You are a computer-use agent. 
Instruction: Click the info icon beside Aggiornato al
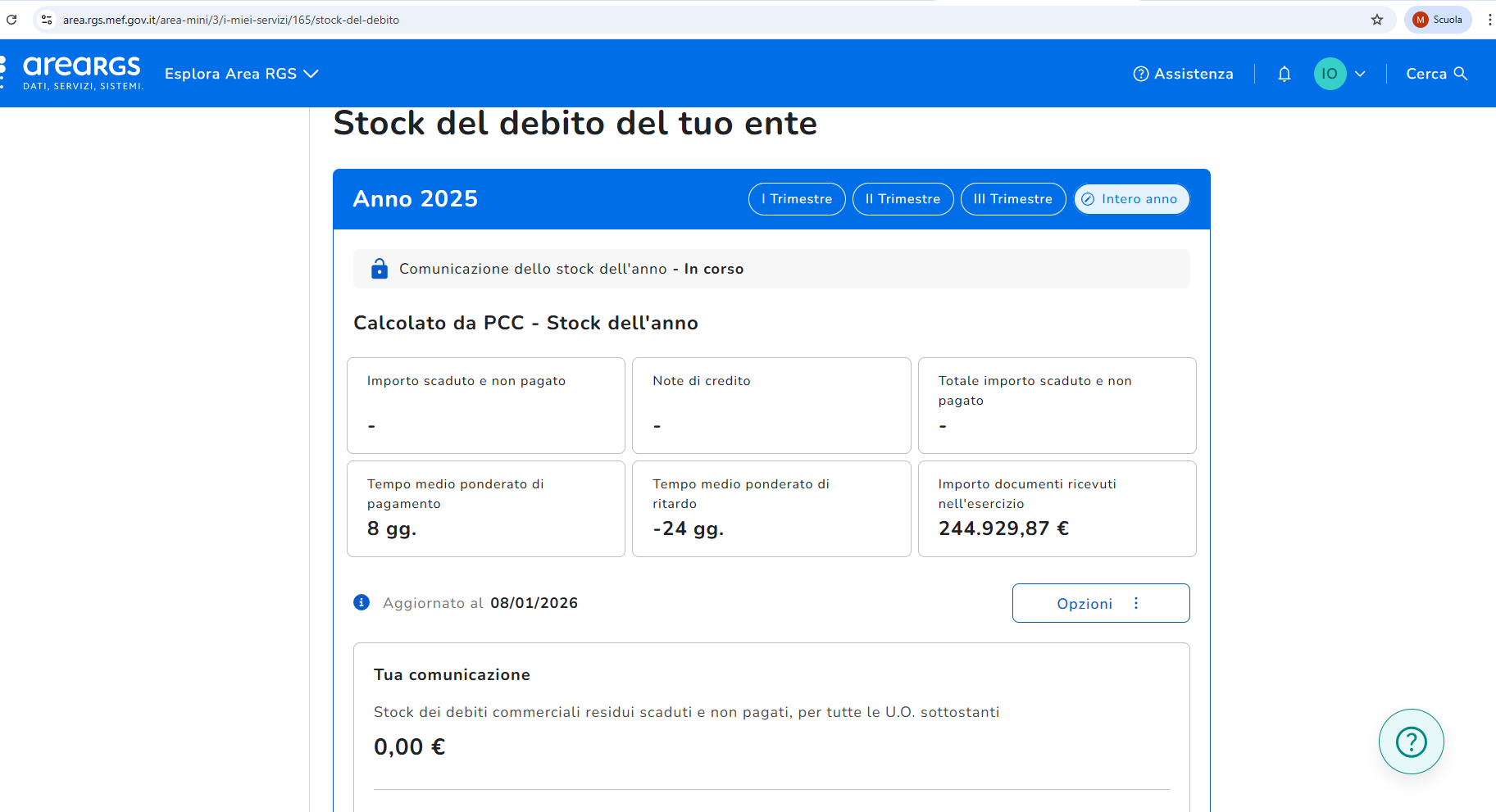[361, 602]
